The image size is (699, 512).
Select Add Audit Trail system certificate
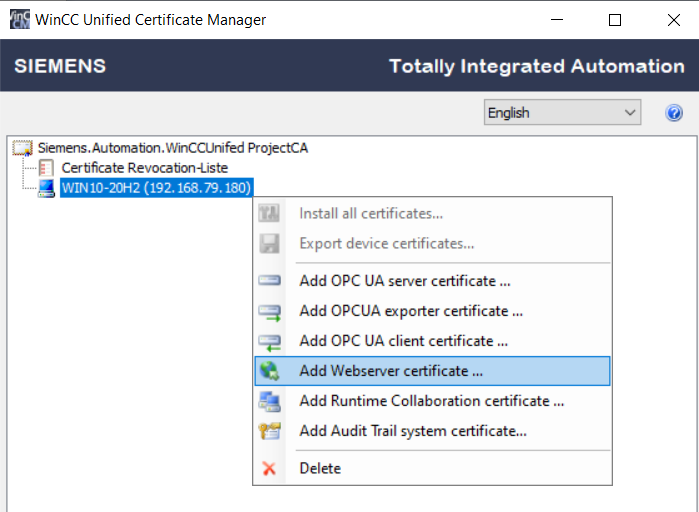(412, 431)
